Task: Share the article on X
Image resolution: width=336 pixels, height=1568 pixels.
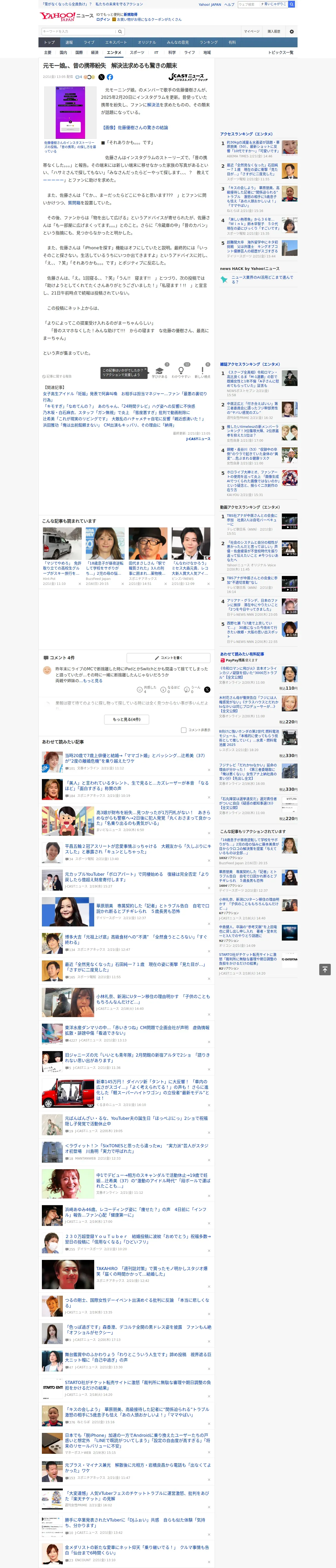Action: pos(101,77)
